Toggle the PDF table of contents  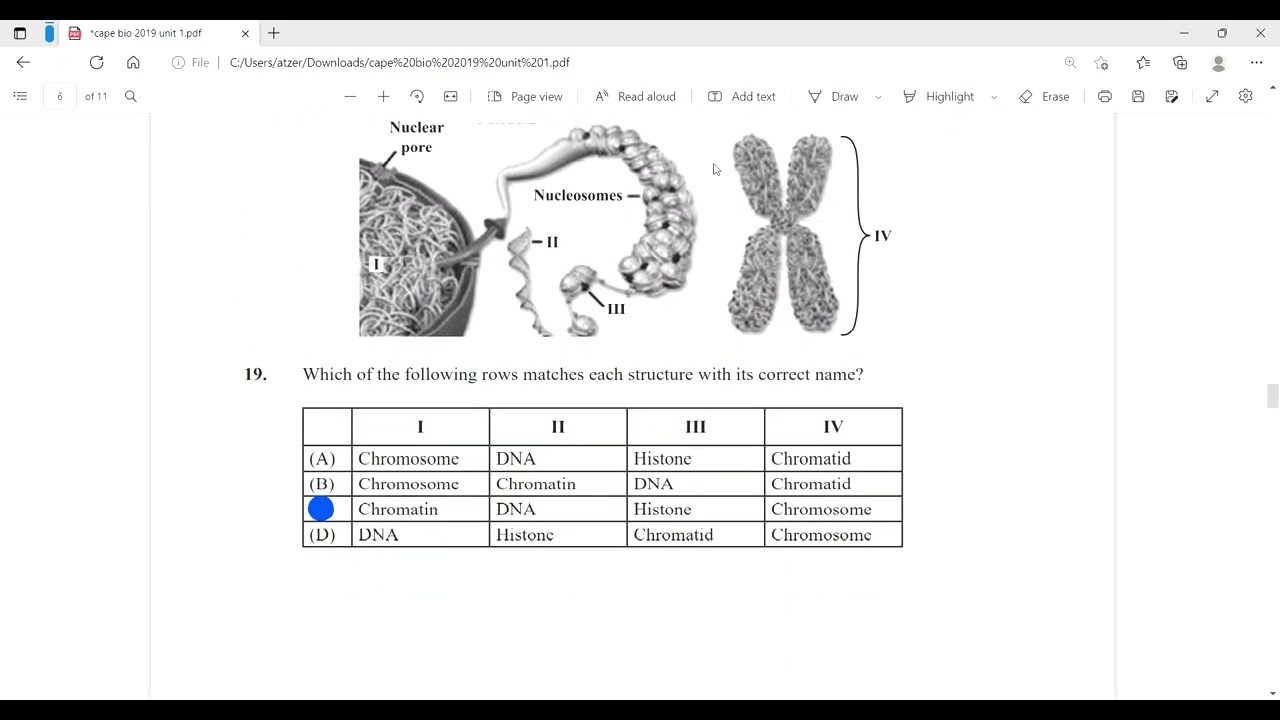[20, 96]
